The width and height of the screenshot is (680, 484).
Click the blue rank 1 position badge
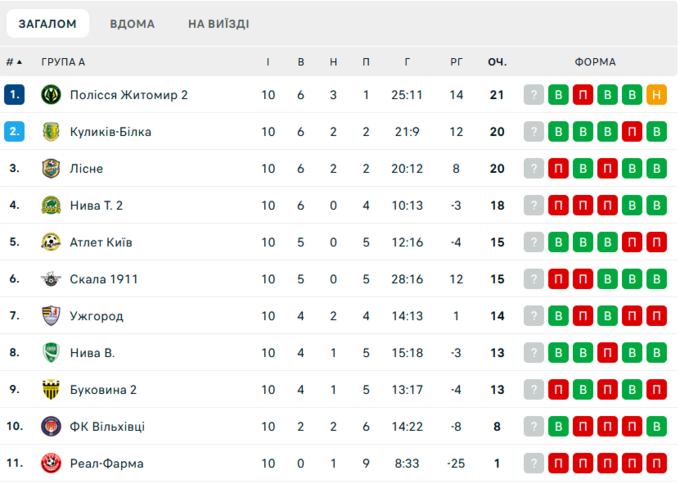(14, 95)
